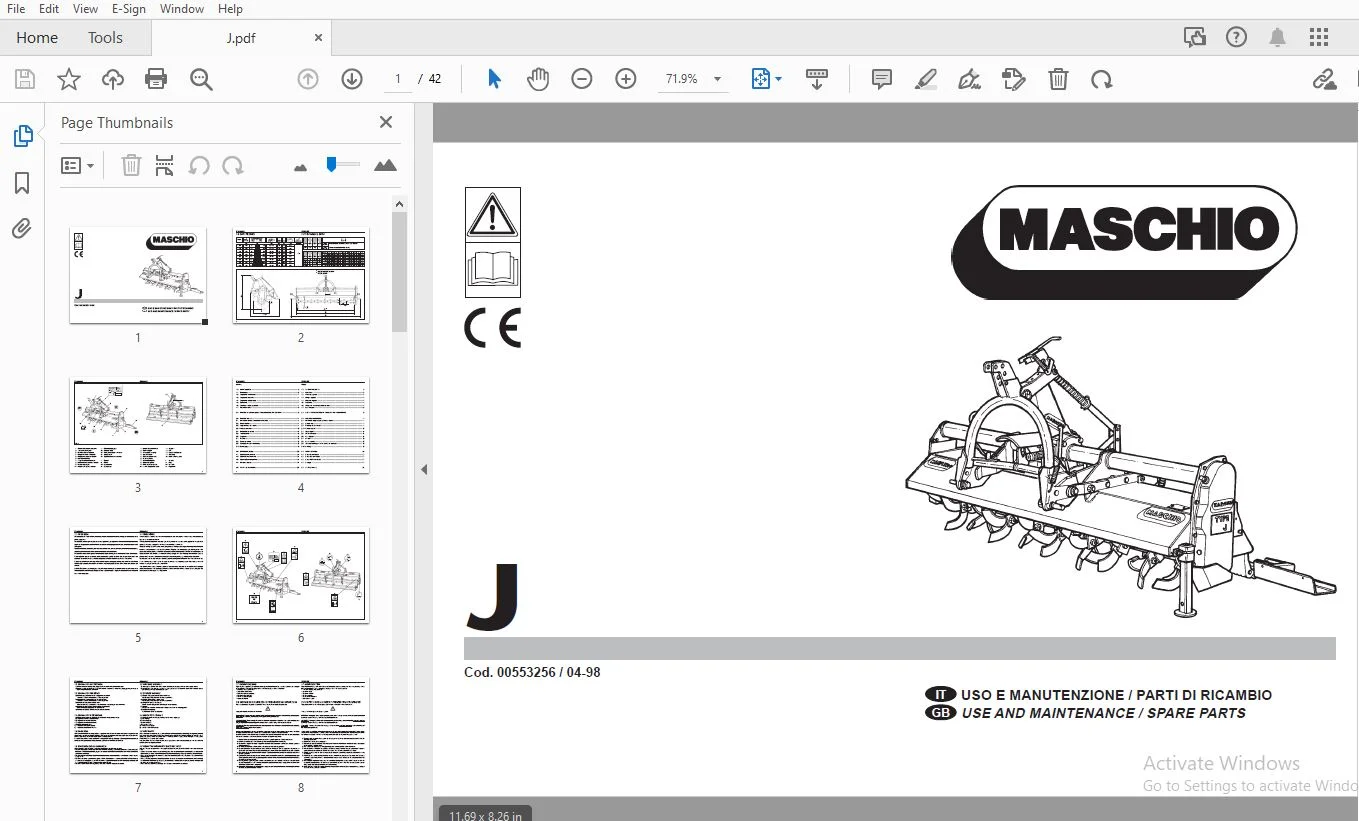Image resolution: width=1359 pixels, height=821 pixels.
Task: Select the J.pdf document tab
Action: (241, 38)
